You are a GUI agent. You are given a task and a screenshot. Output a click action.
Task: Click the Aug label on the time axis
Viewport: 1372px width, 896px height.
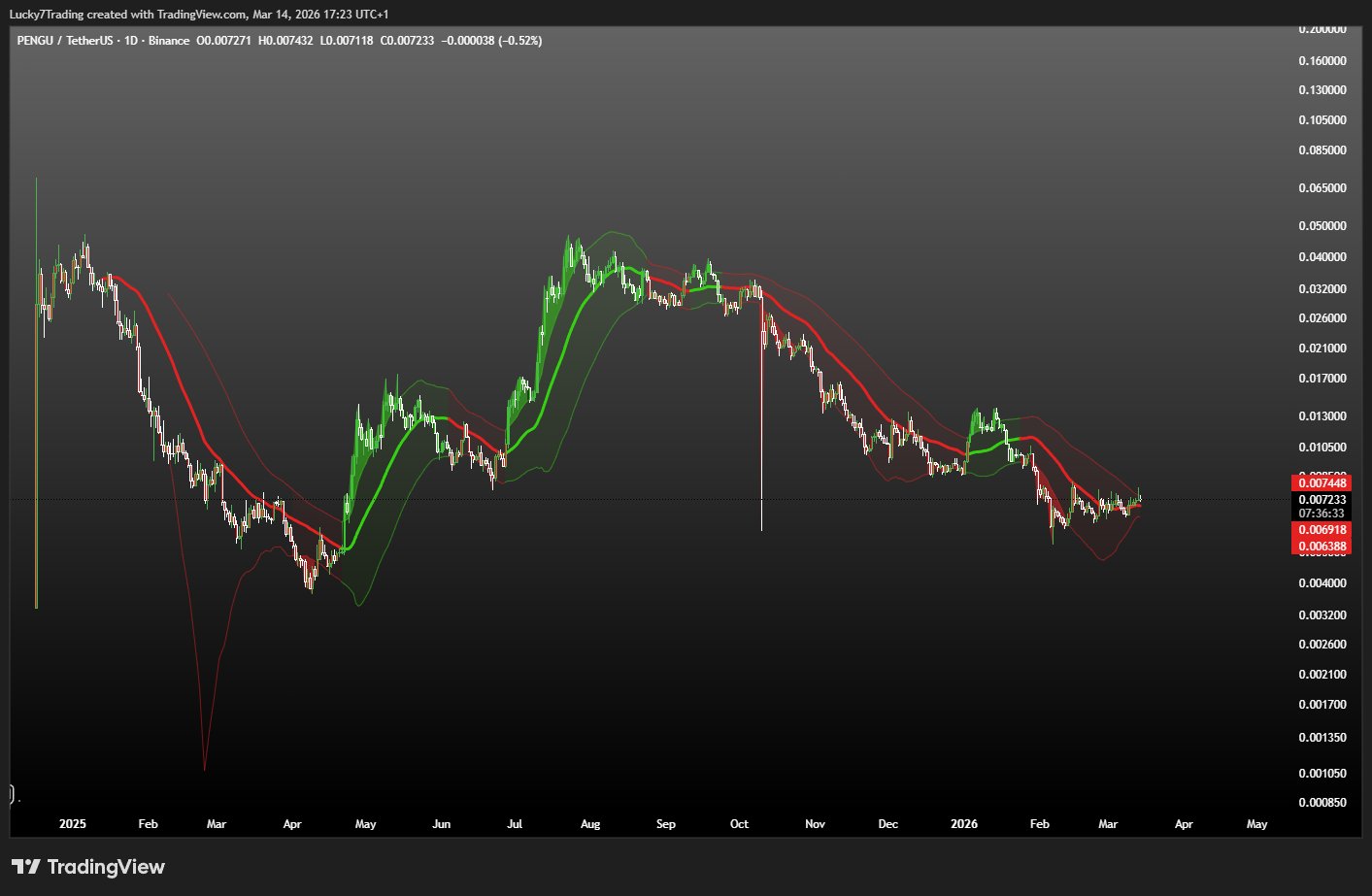pos(590,824)
